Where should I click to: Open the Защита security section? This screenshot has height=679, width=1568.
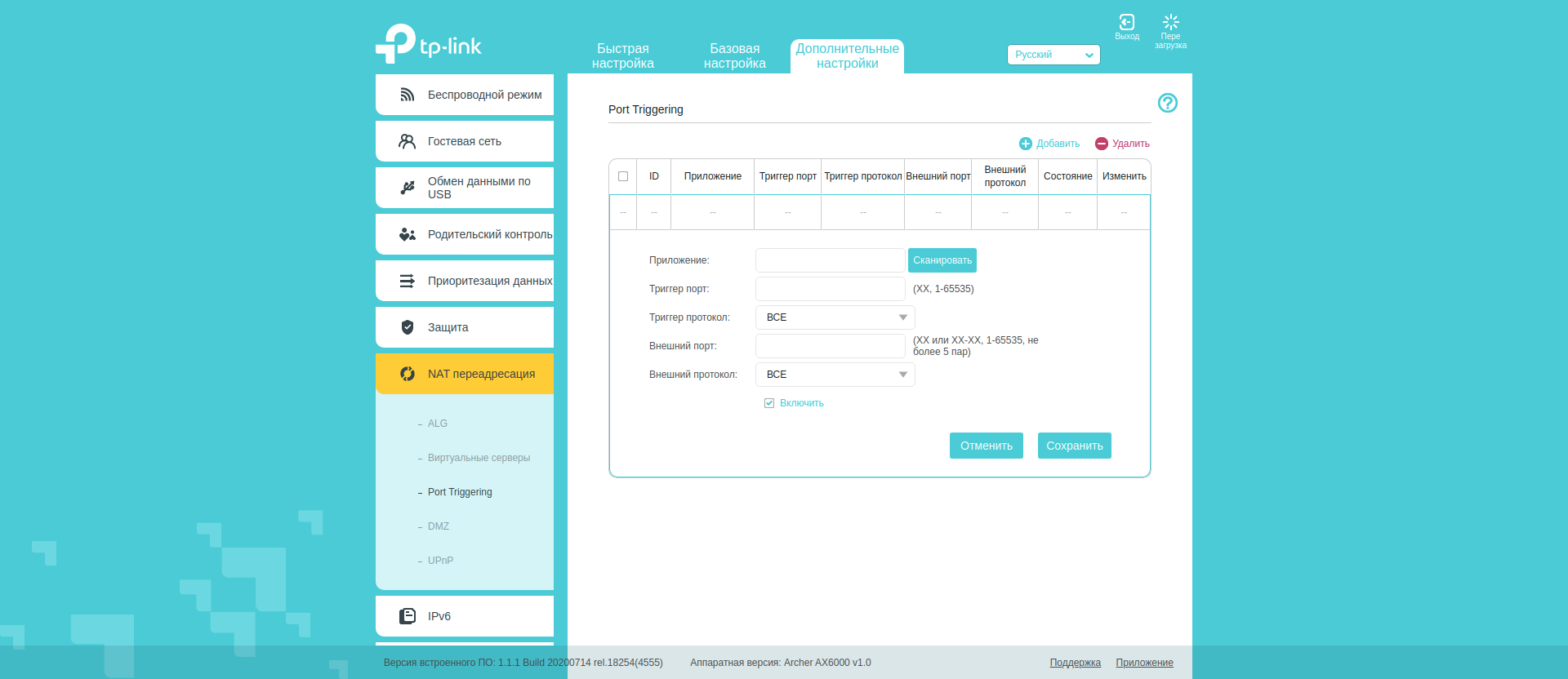click(x=465, y=327)
